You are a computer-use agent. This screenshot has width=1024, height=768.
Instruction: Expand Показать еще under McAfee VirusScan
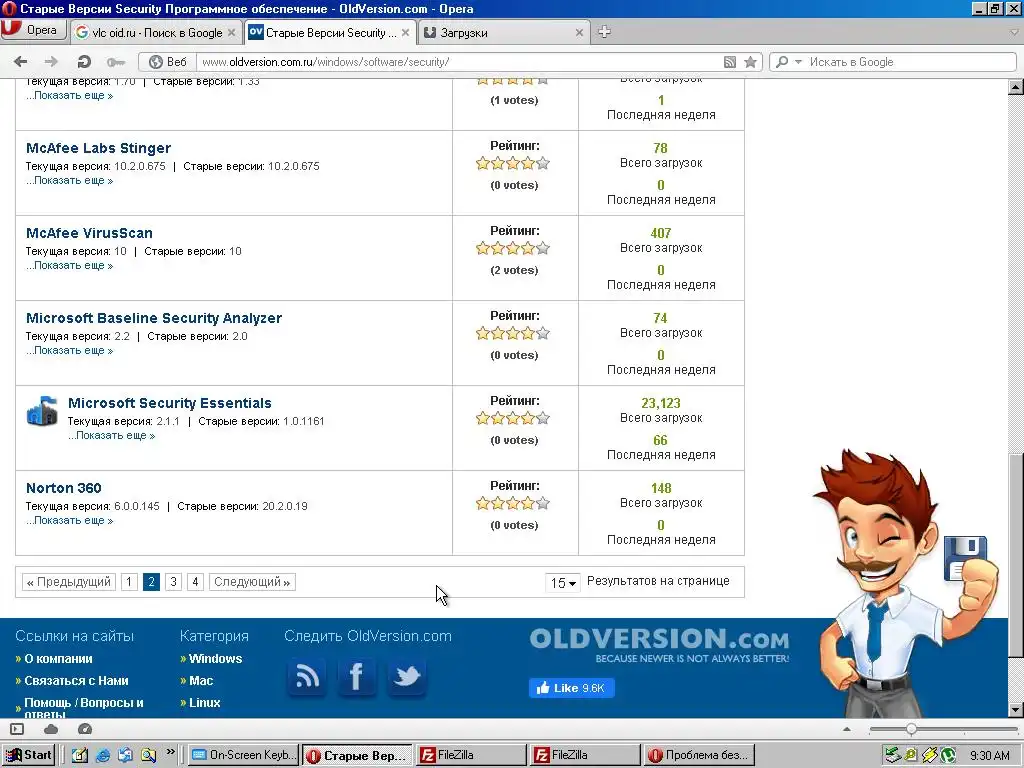(x=69, y=265)
